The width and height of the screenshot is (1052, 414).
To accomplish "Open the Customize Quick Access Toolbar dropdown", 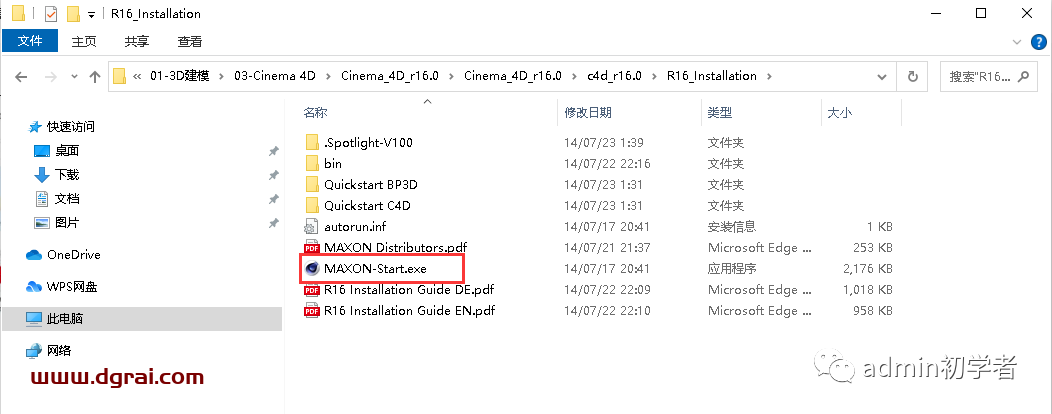I will pos(91,14).
